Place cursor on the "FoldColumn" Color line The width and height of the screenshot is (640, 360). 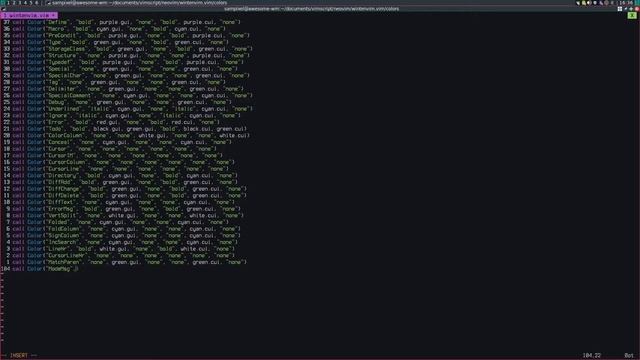pos(127,229)
